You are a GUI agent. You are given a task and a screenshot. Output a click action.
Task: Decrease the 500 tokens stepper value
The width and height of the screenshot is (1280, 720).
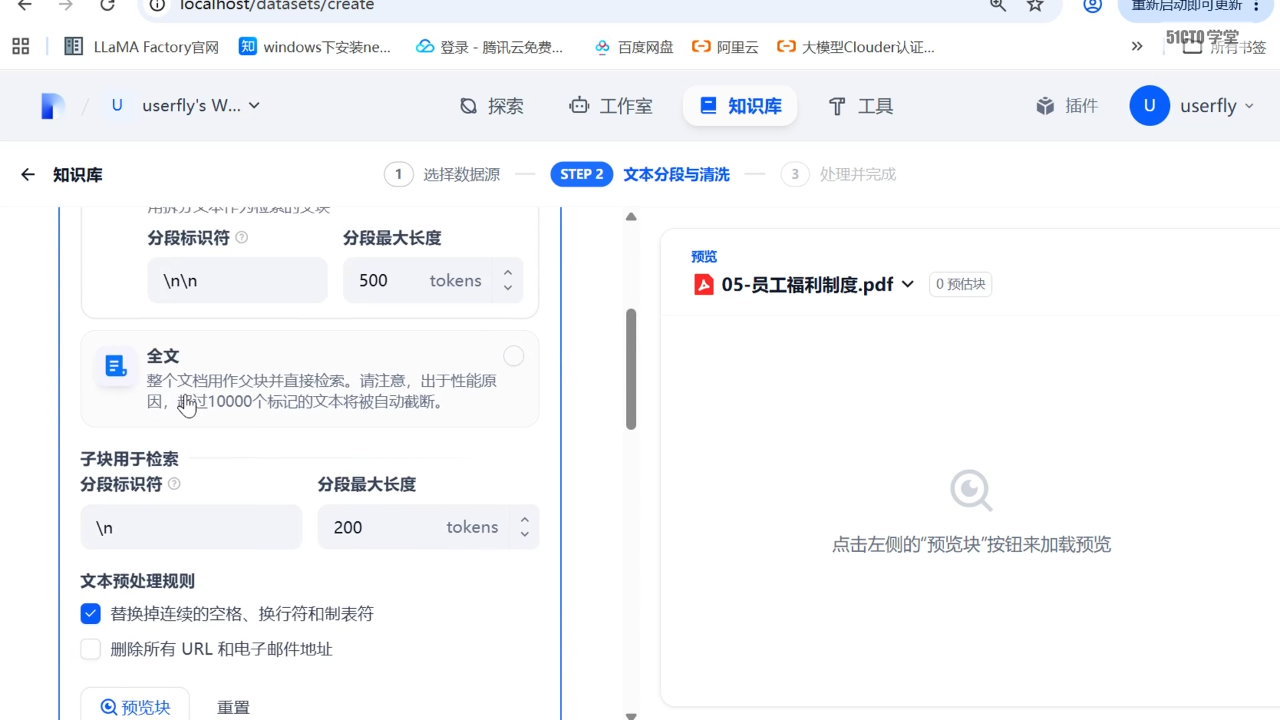[x=507, y=288]
